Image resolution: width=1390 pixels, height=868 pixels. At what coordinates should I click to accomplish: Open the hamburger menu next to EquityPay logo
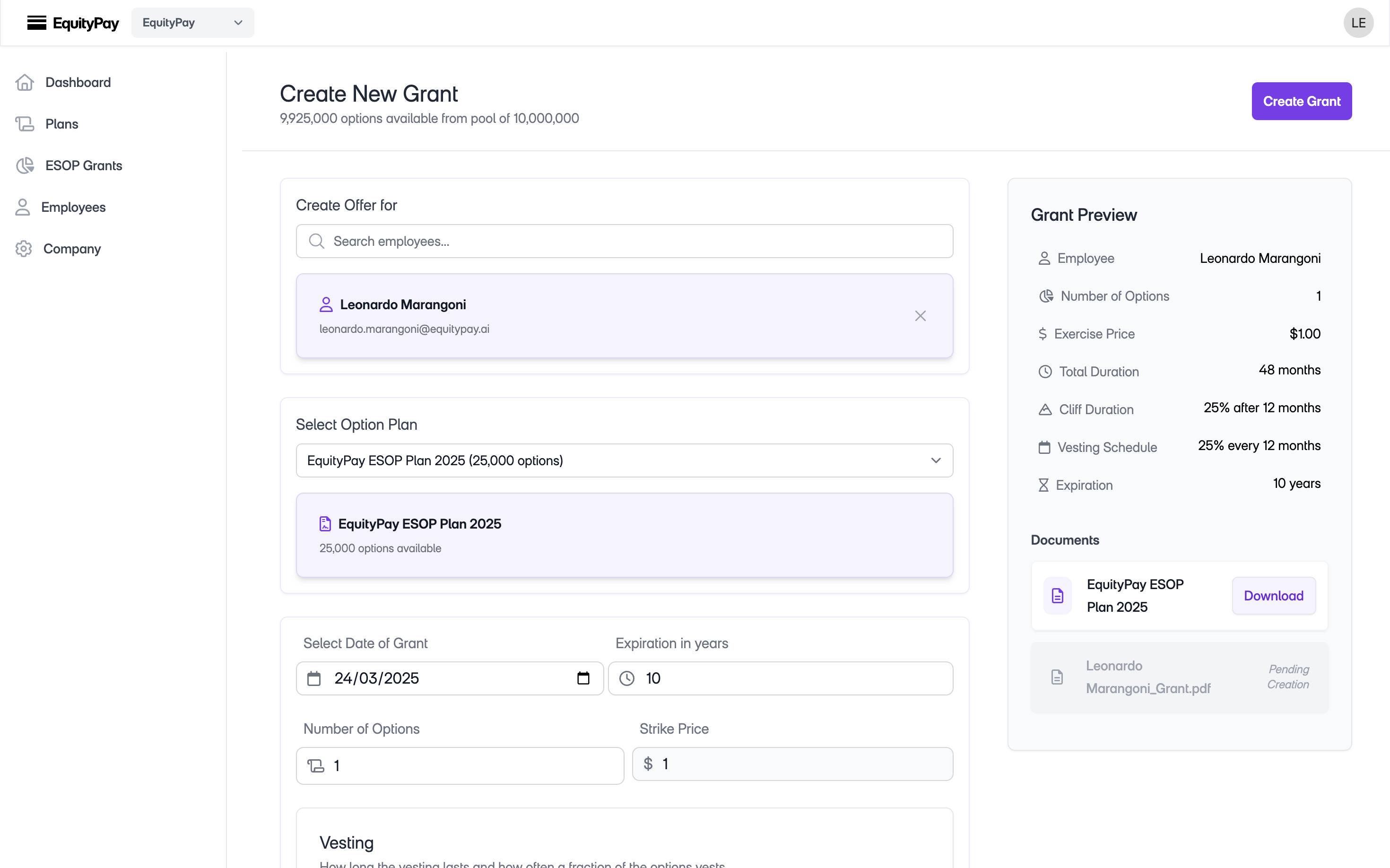click(x=37, y=22)
